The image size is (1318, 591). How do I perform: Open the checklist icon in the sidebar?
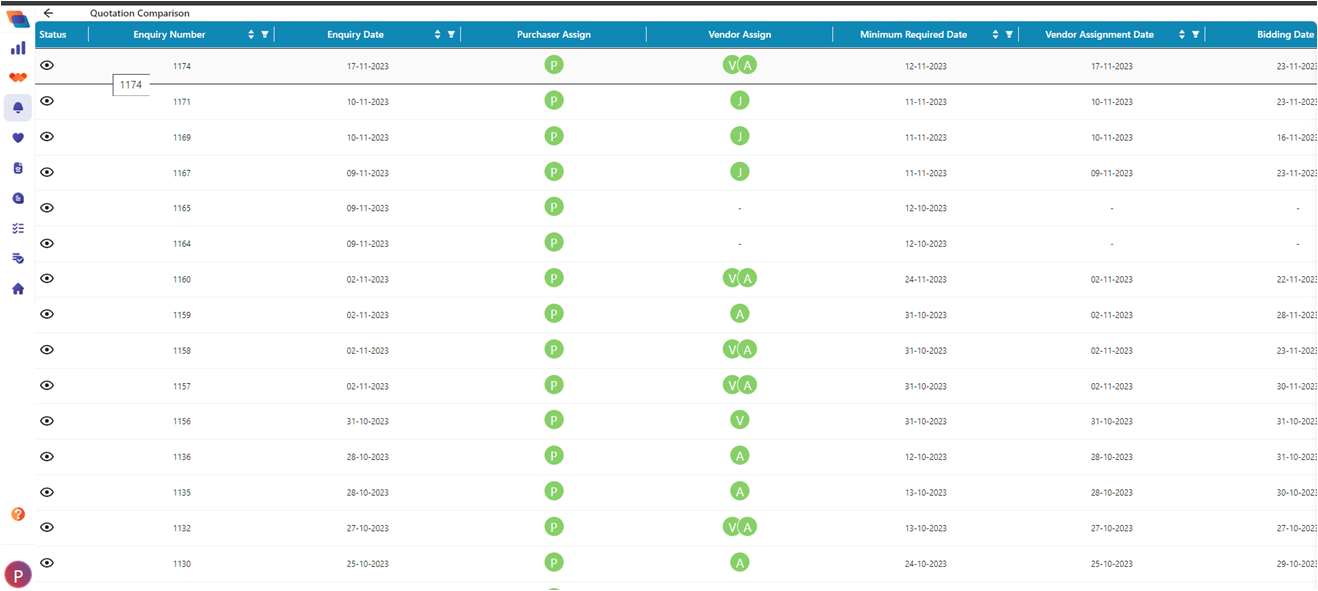[x=18, y=228]
